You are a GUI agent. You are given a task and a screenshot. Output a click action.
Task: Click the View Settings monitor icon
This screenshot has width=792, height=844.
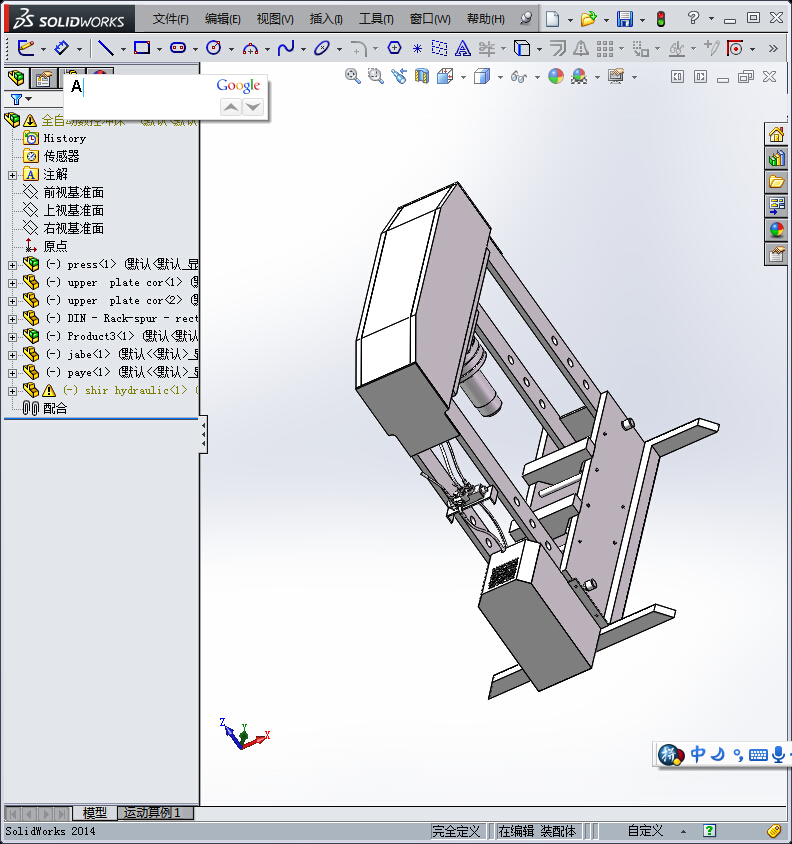point(616,76)
